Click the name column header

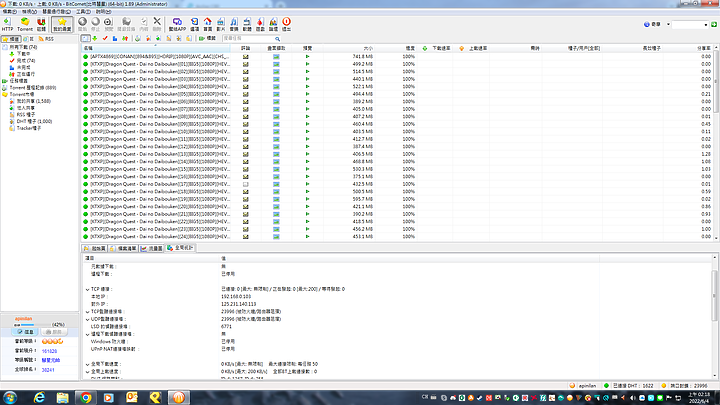156,48
